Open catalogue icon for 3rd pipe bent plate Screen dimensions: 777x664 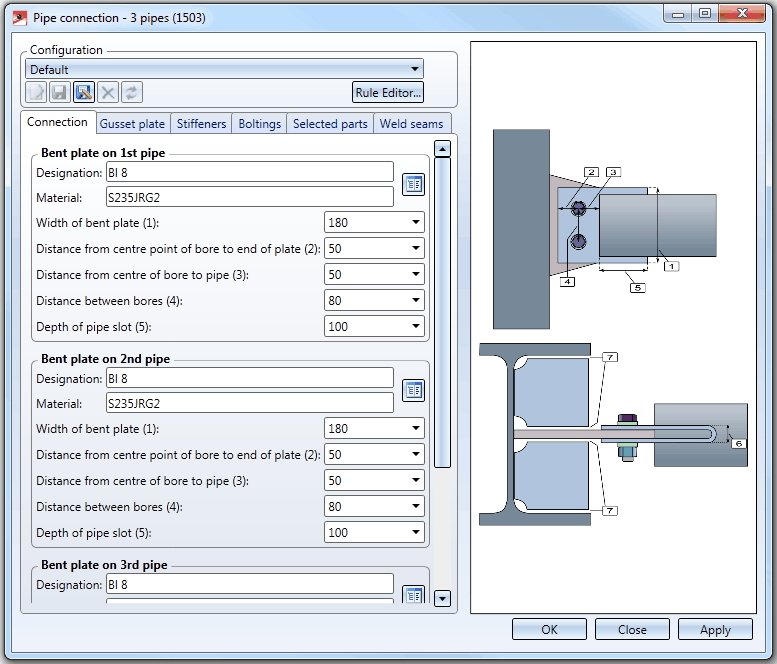tap(413, 595)
